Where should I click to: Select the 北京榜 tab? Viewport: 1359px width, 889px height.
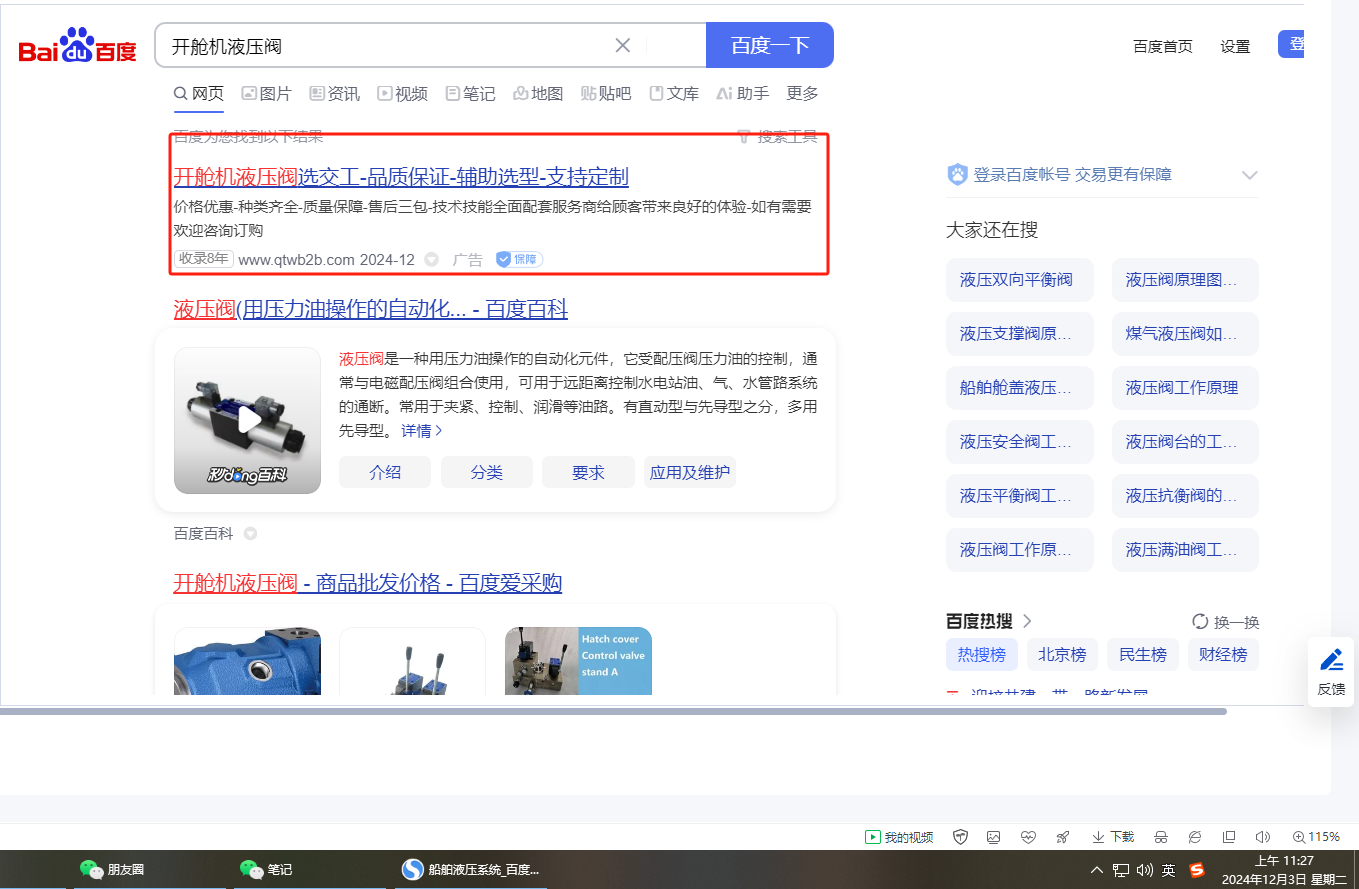tap(1062, 655)
